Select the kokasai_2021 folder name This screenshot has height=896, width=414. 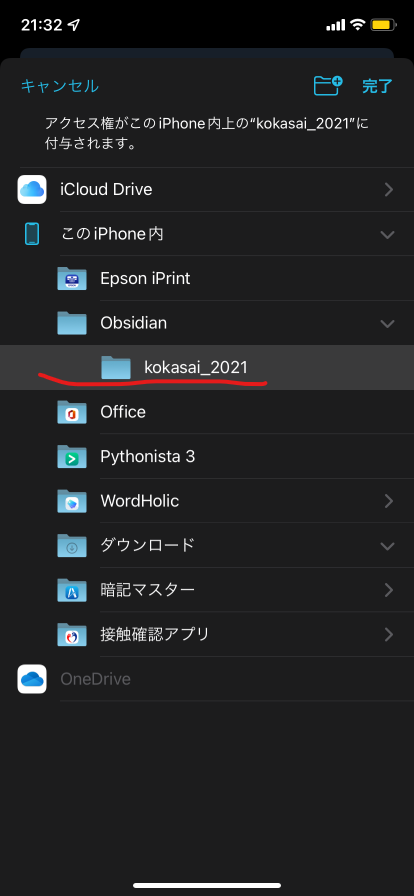pos(196,367)
